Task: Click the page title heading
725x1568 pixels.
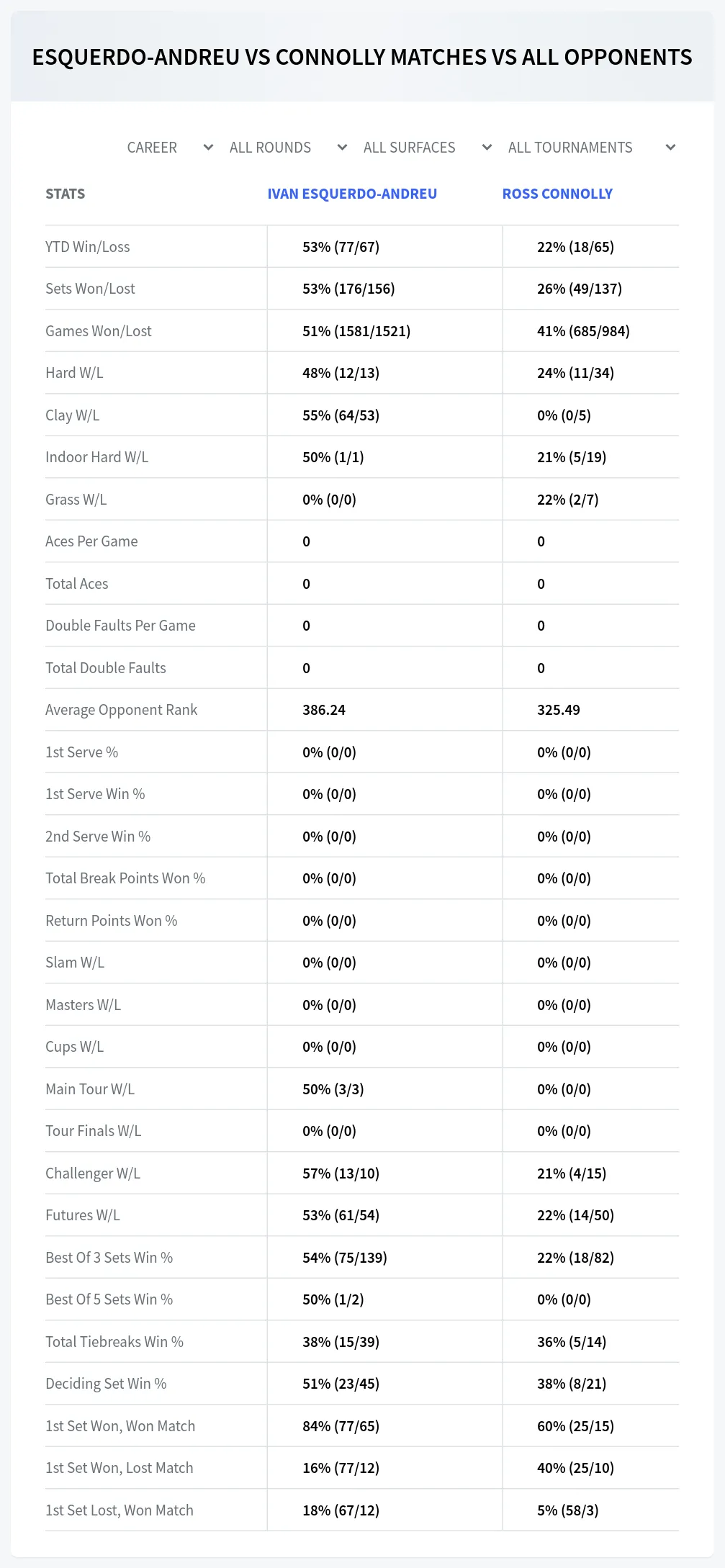Action: pyautogui.click(x=362, y=57)
